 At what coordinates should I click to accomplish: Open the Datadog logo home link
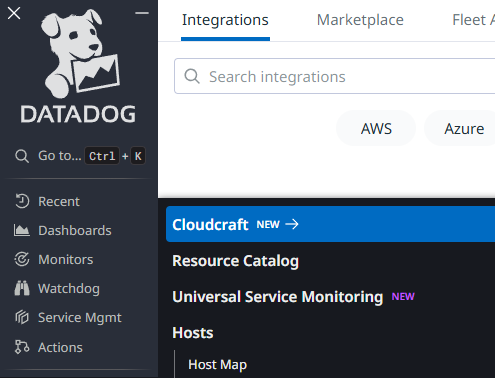point(79,66)
